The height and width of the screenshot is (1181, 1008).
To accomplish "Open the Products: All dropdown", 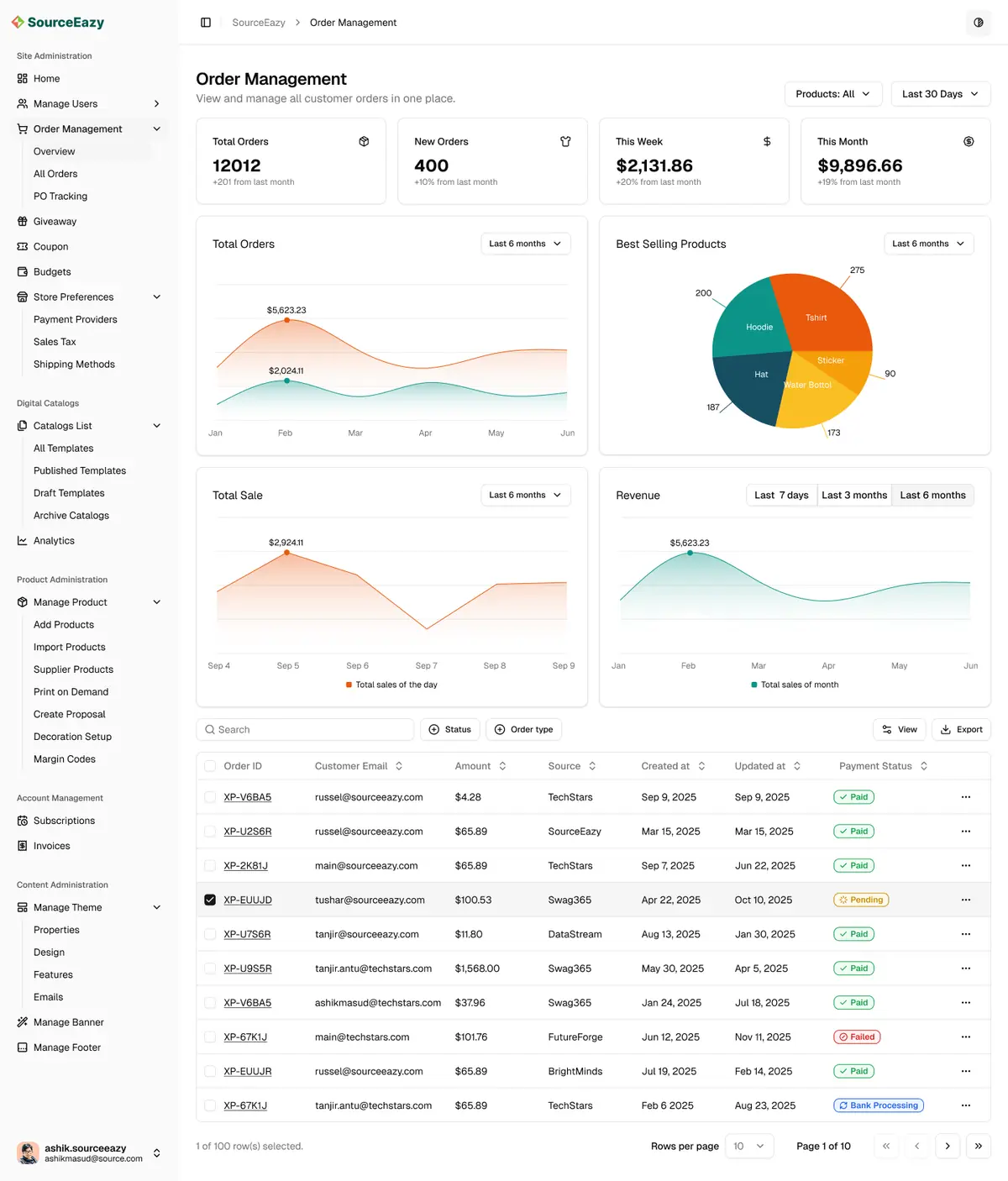I will [x=833, y=94].
